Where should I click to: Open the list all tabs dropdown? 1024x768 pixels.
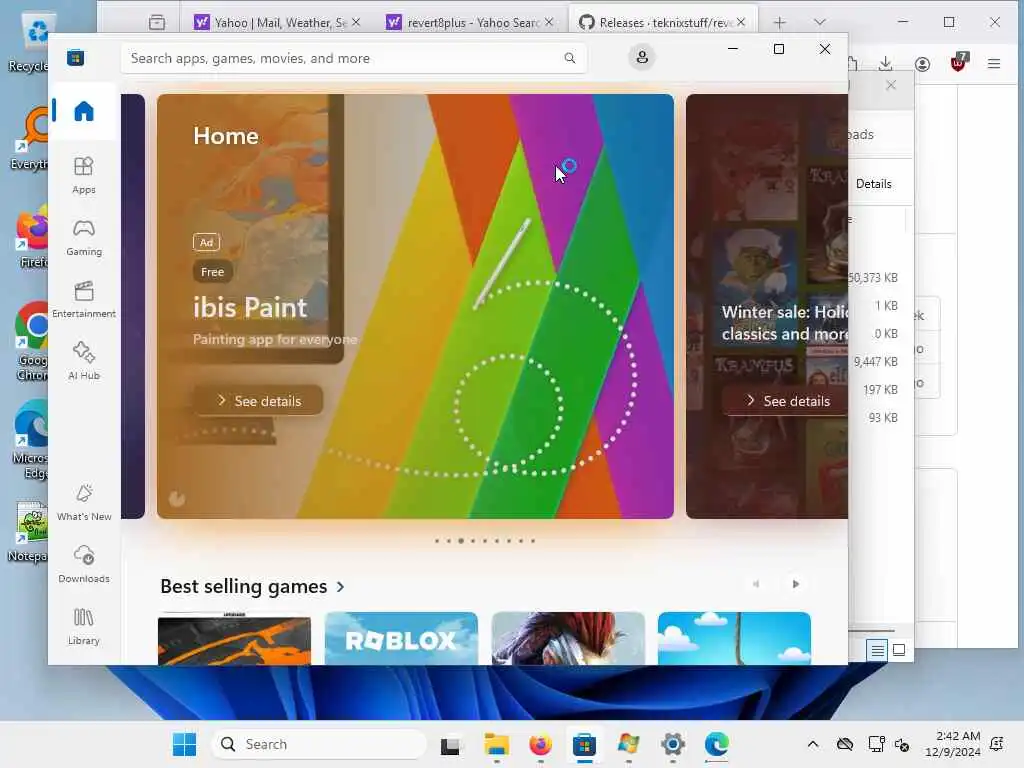click(820, 23)
